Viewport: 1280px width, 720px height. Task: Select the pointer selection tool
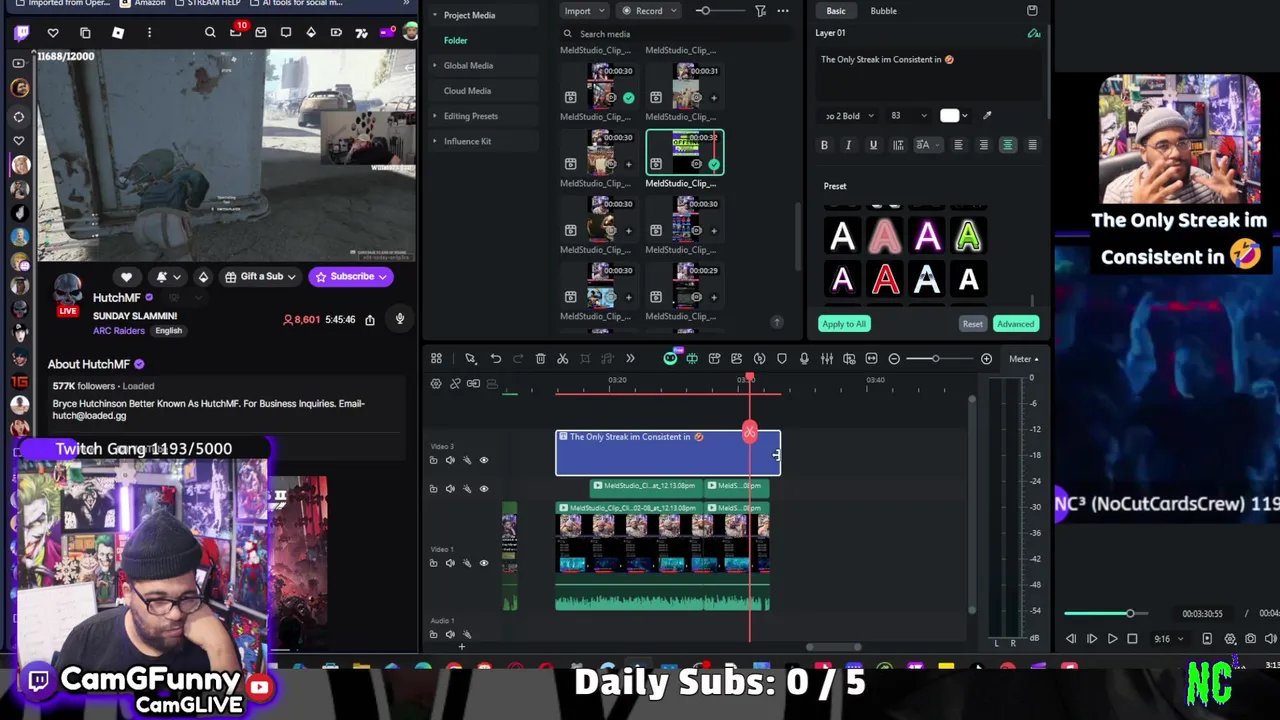470,358
